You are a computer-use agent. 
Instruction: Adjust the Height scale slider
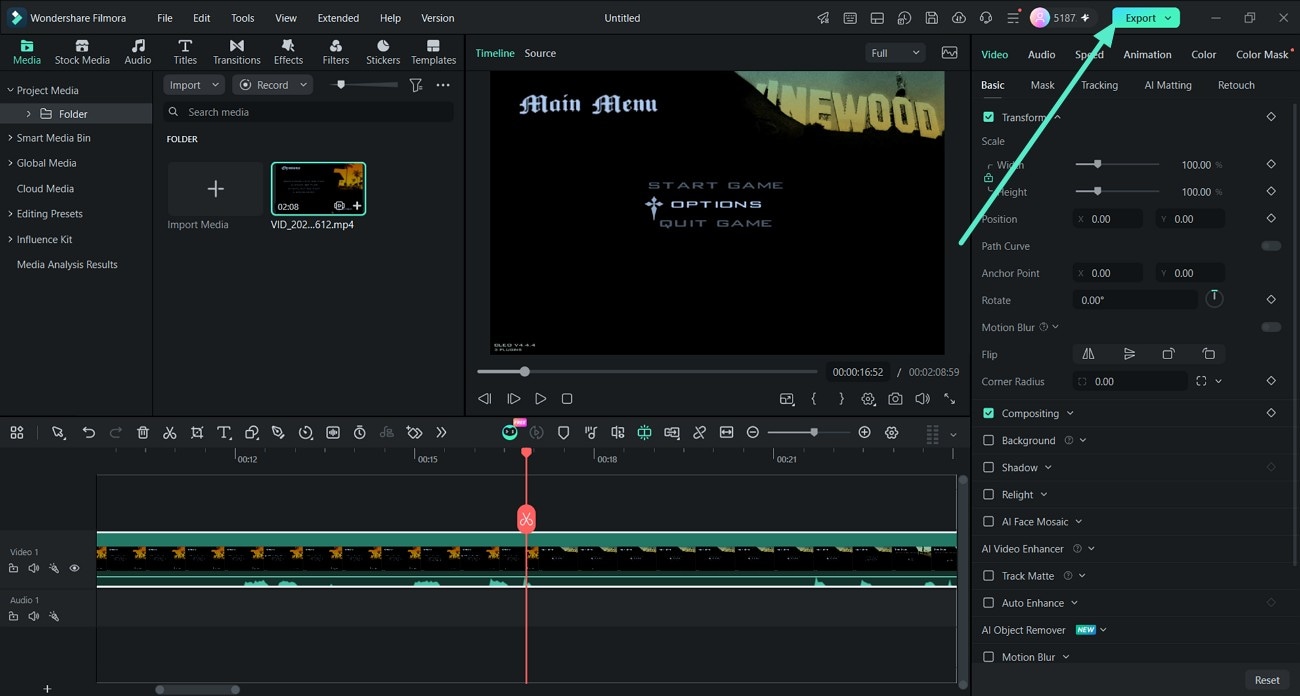[x=1117, y=191]
